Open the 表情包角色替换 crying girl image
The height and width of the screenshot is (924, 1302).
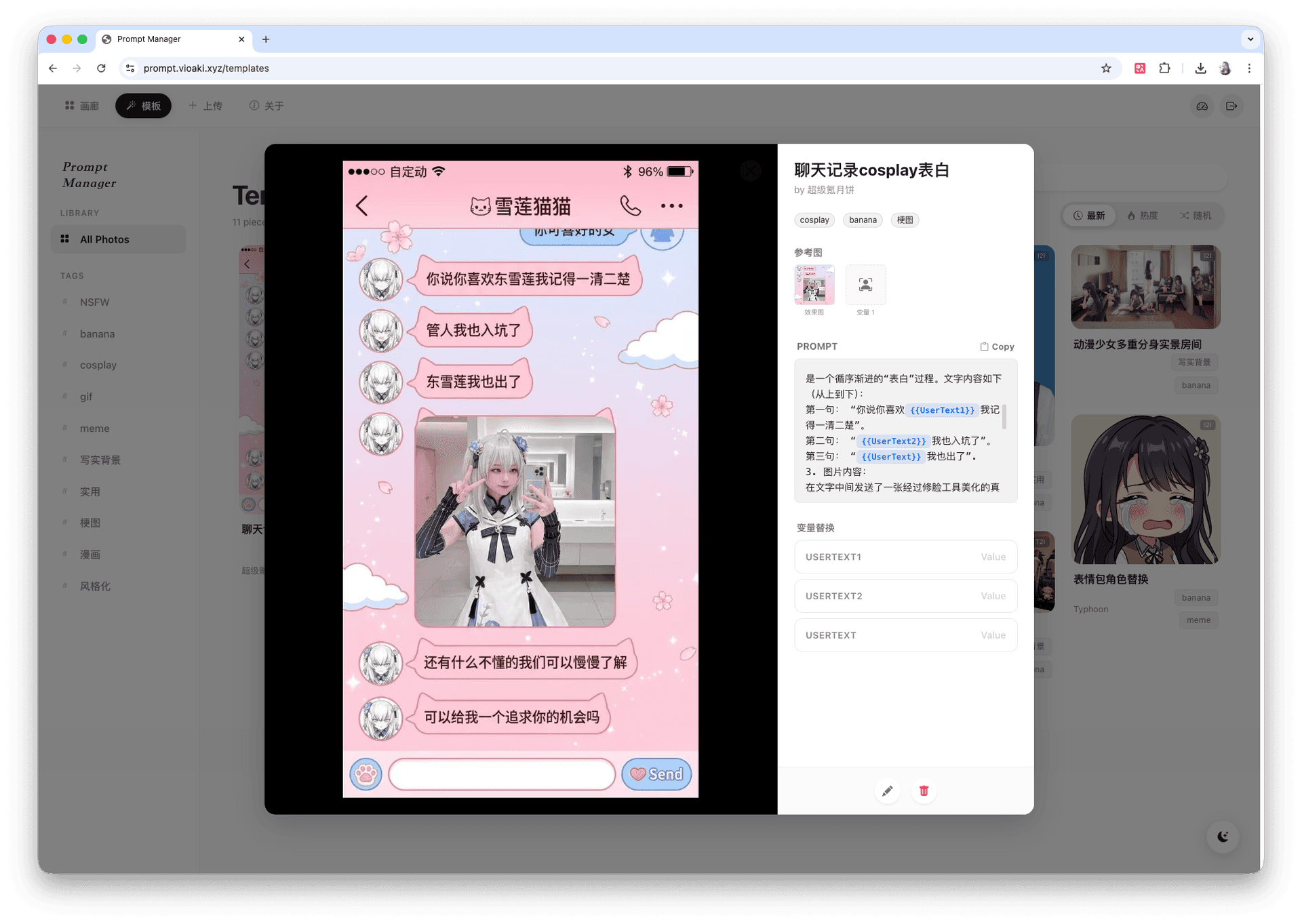[x=1145, y=489]
